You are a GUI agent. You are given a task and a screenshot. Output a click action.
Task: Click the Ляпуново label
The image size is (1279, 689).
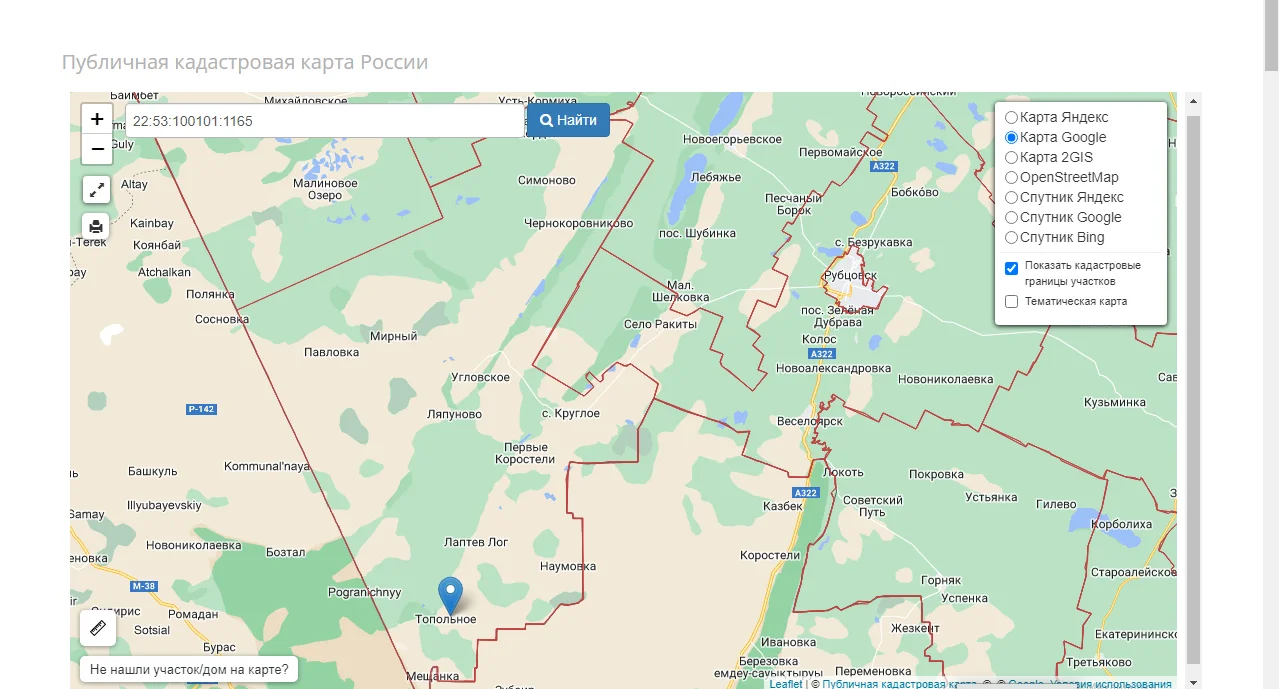click(454, 414)
